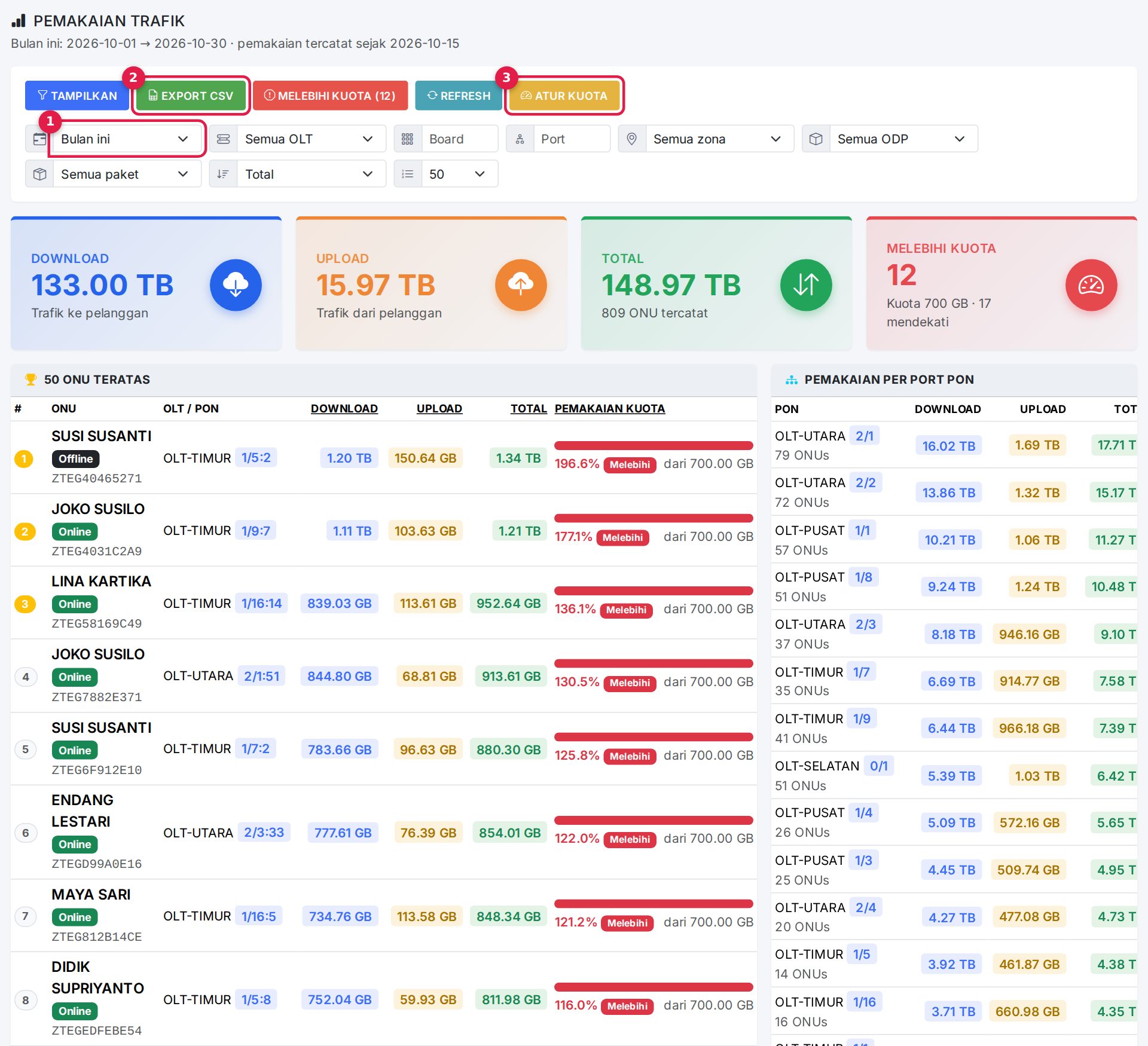Expand the Semua OLT dropdown

click(x=311, y=139)
